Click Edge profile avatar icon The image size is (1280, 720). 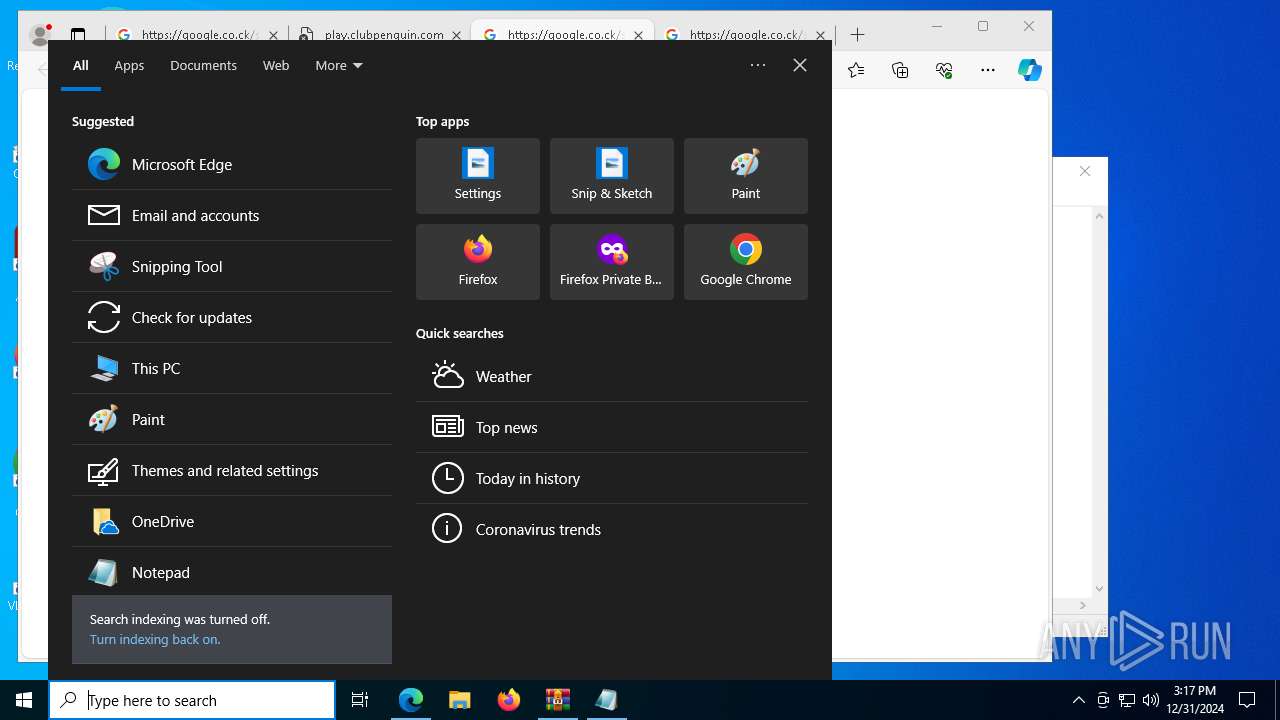click(x=40, y=35)
